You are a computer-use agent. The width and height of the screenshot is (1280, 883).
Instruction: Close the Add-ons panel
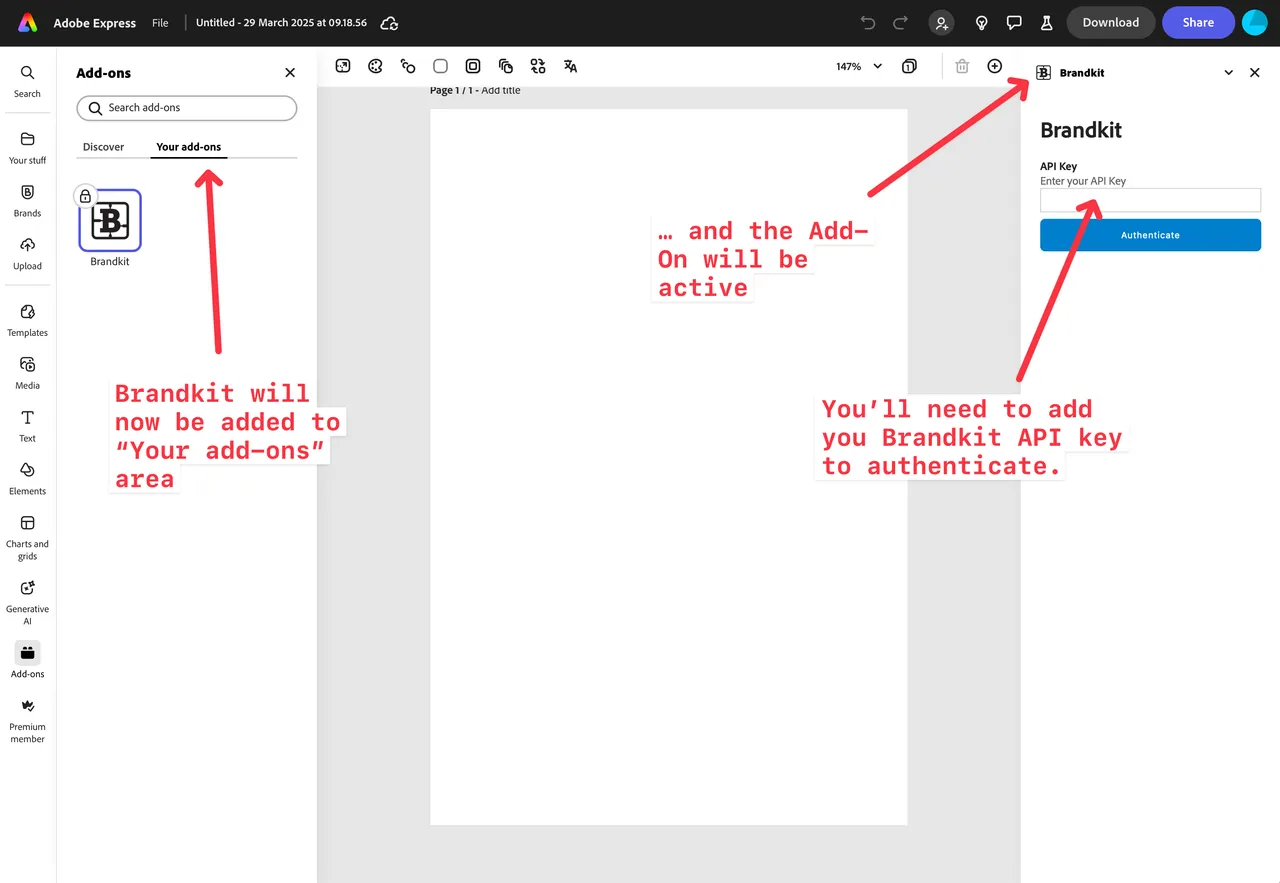(x=290, y=73)
